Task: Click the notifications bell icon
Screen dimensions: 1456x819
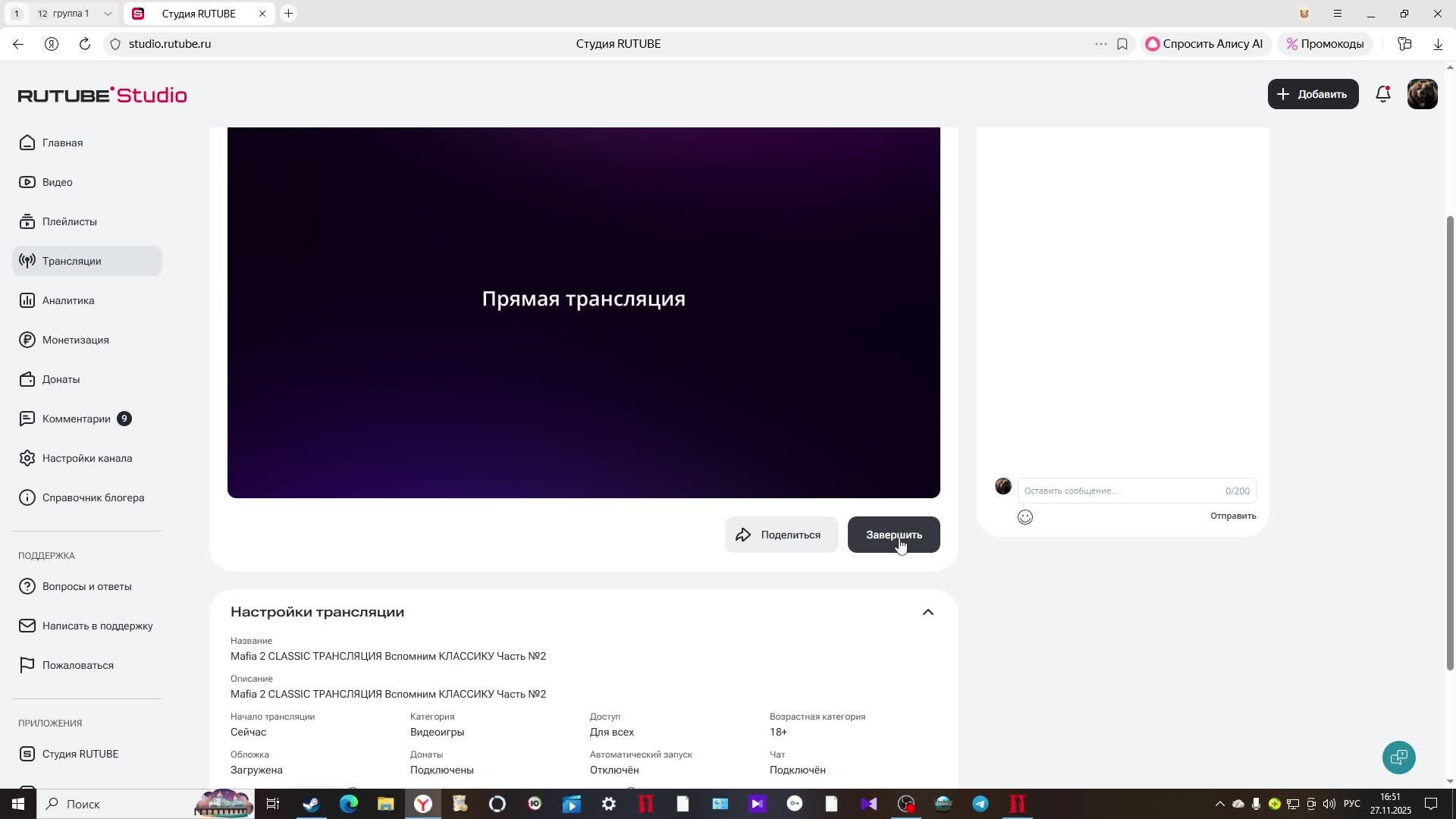Action: tap(1383, 94)
